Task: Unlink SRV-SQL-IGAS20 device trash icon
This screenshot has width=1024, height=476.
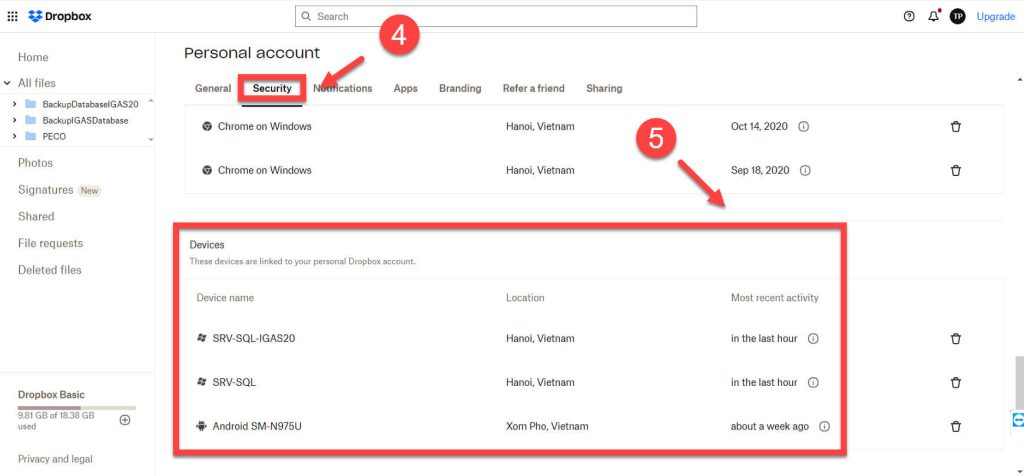Action: pyautogui.click(x=956, y=339)
